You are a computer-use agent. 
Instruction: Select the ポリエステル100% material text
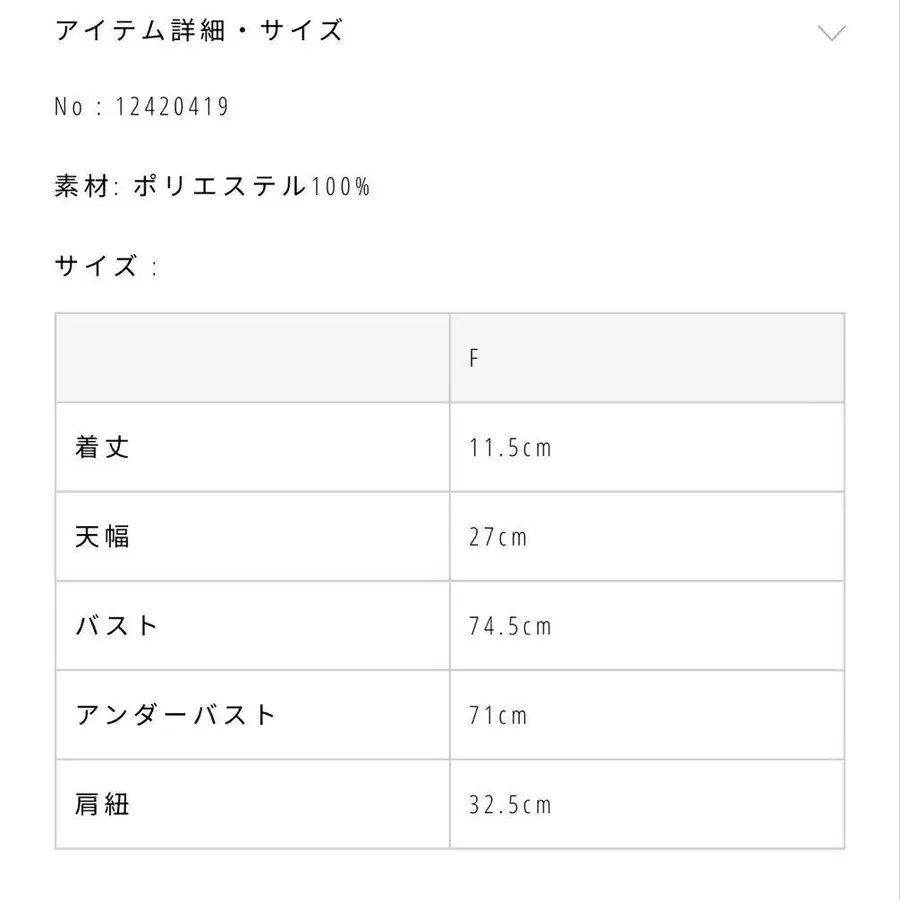[251, 186]
